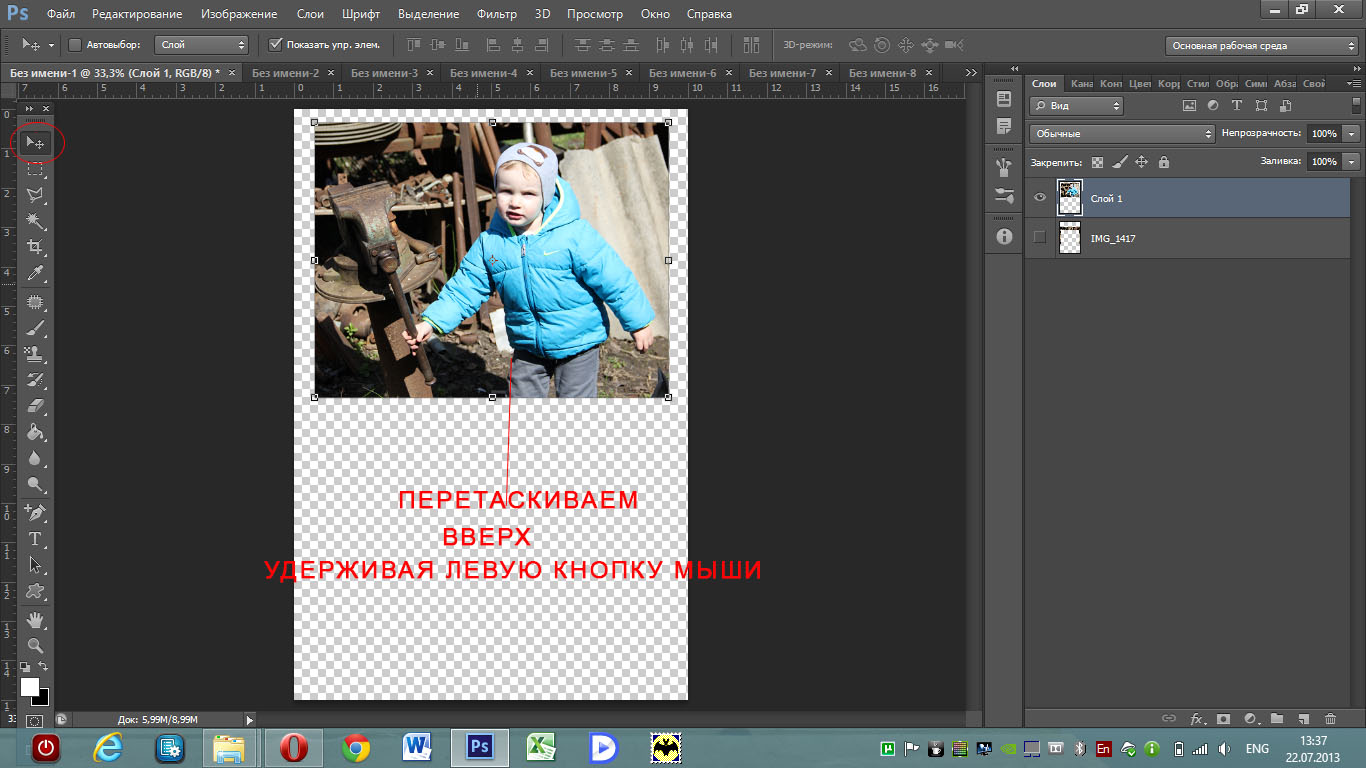The height and width of the screenshot is (768, 1366).
Task: Click the foreground color swatch
Action: coord(29,686)
